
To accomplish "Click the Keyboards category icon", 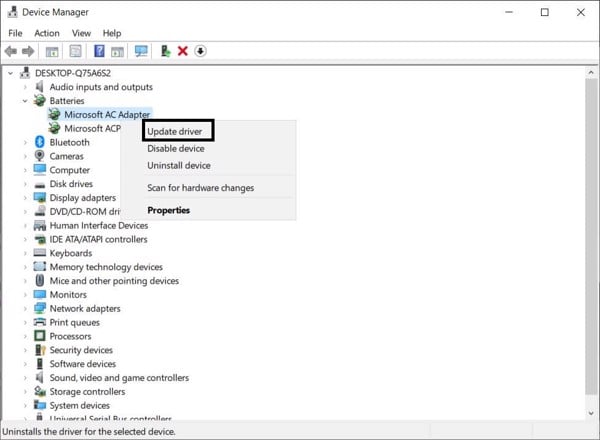I will (40, 253).
